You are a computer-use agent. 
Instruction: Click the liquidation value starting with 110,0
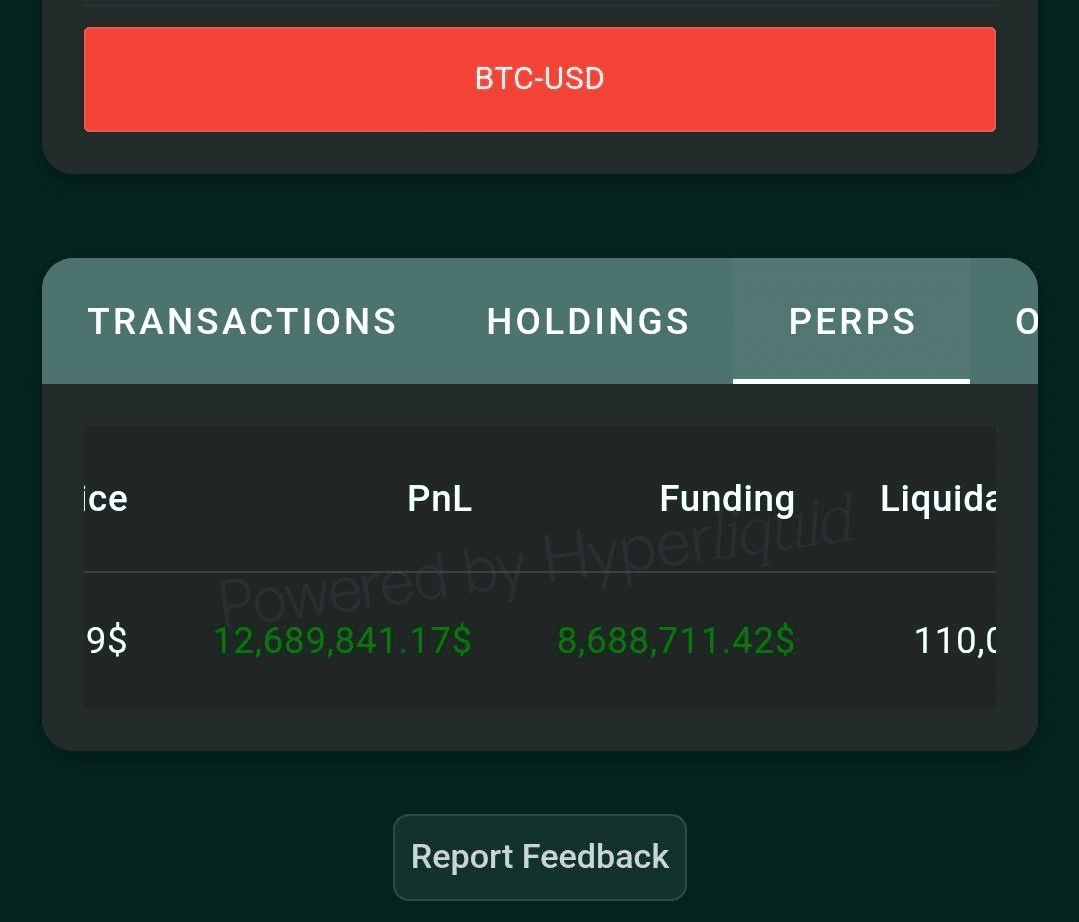pyautogui.click(x=953, y=641)
